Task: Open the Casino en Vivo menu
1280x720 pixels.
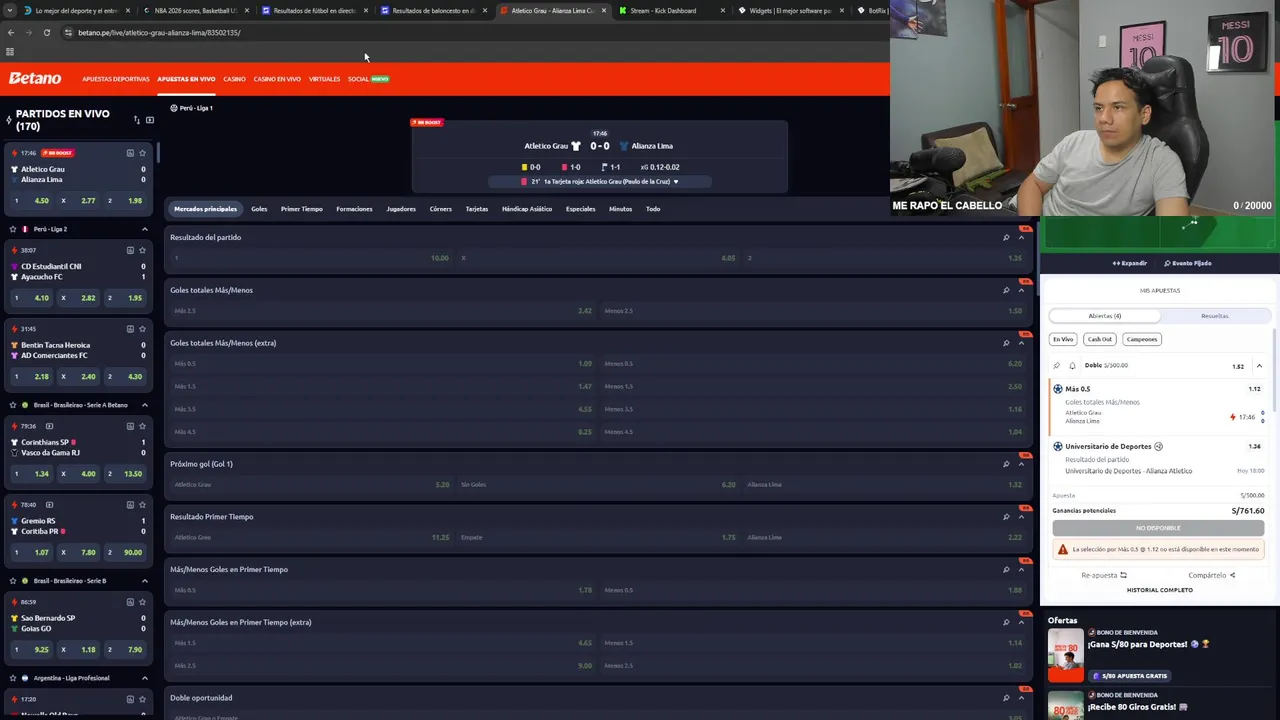Action: click(277, 79)
